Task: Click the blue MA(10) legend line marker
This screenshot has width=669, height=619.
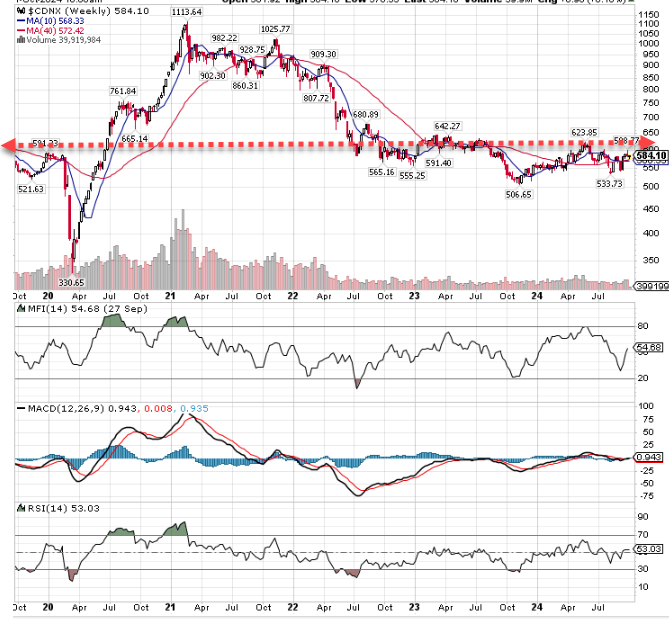Action: point(21,20)
